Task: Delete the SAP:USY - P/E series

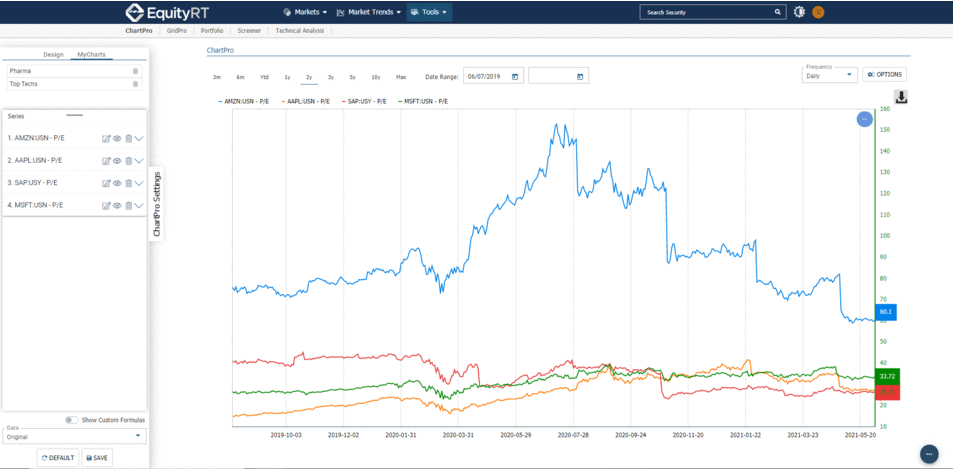Action: click(x=128, y=183)
